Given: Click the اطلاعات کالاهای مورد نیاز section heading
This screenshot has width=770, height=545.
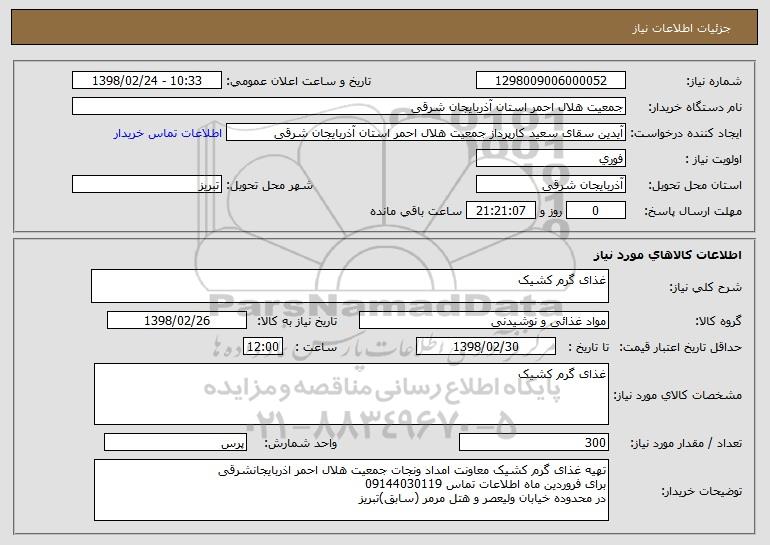Looking at the screenshot, I should coord(667,255).
